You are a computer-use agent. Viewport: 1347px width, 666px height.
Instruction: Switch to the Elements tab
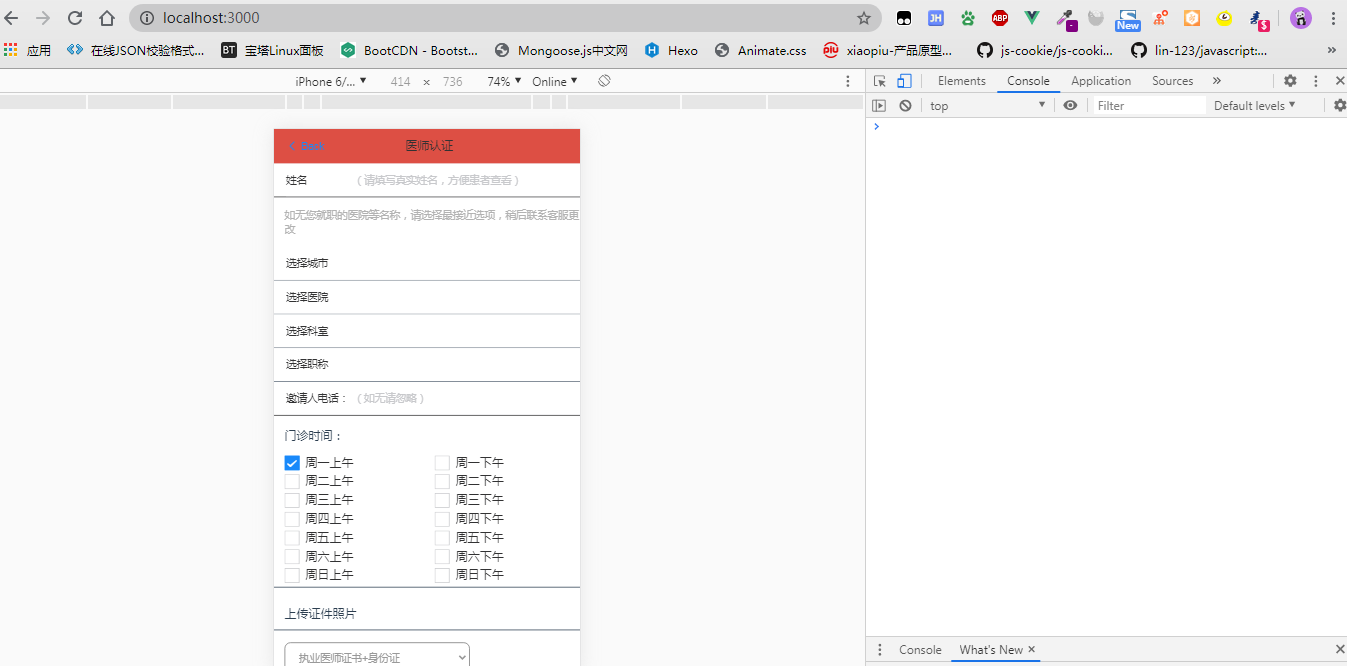tap(962, 81)
